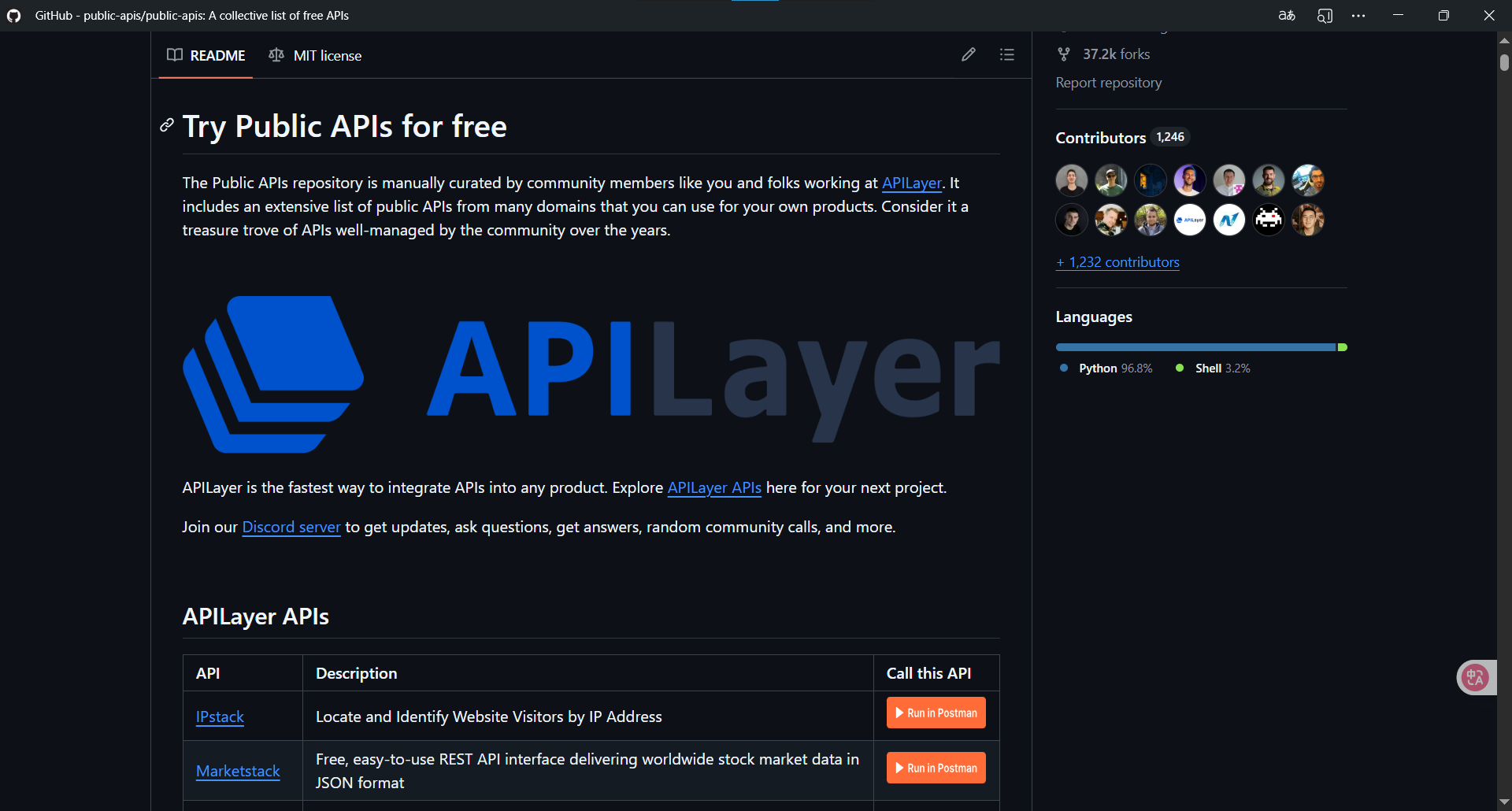
Task: Open the APILayer link in intro paragraph
Action: click(911, 183)
